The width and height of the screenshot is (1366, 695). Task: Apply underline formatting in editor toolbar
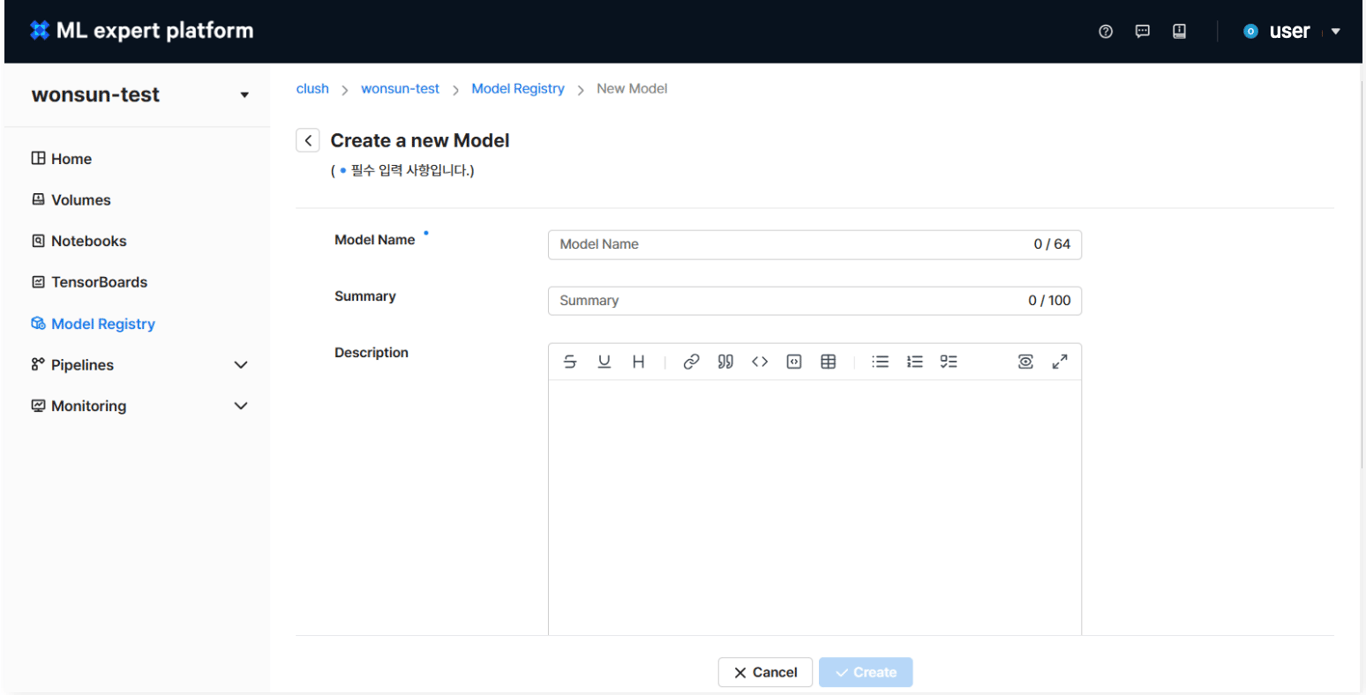click(x=604, y=362)
